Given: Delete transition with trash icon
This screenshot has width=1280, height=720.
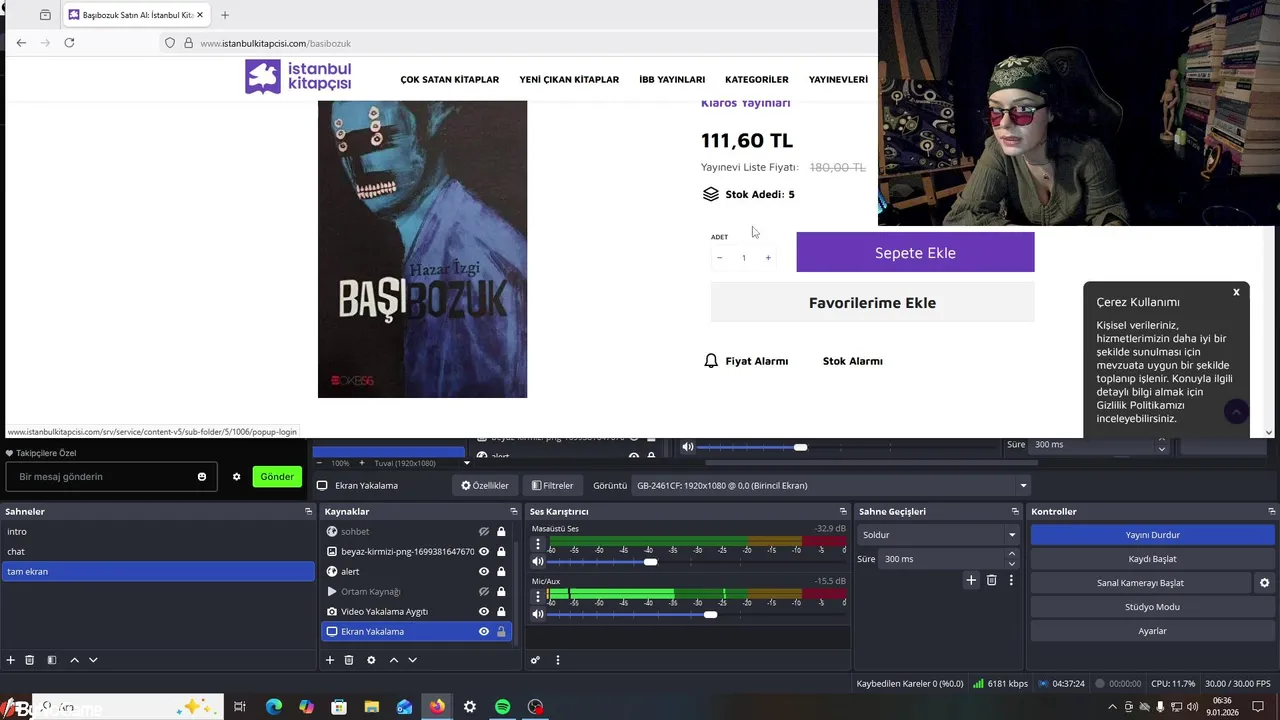Looking at the screenshot, I should click(x=991, y=580).
